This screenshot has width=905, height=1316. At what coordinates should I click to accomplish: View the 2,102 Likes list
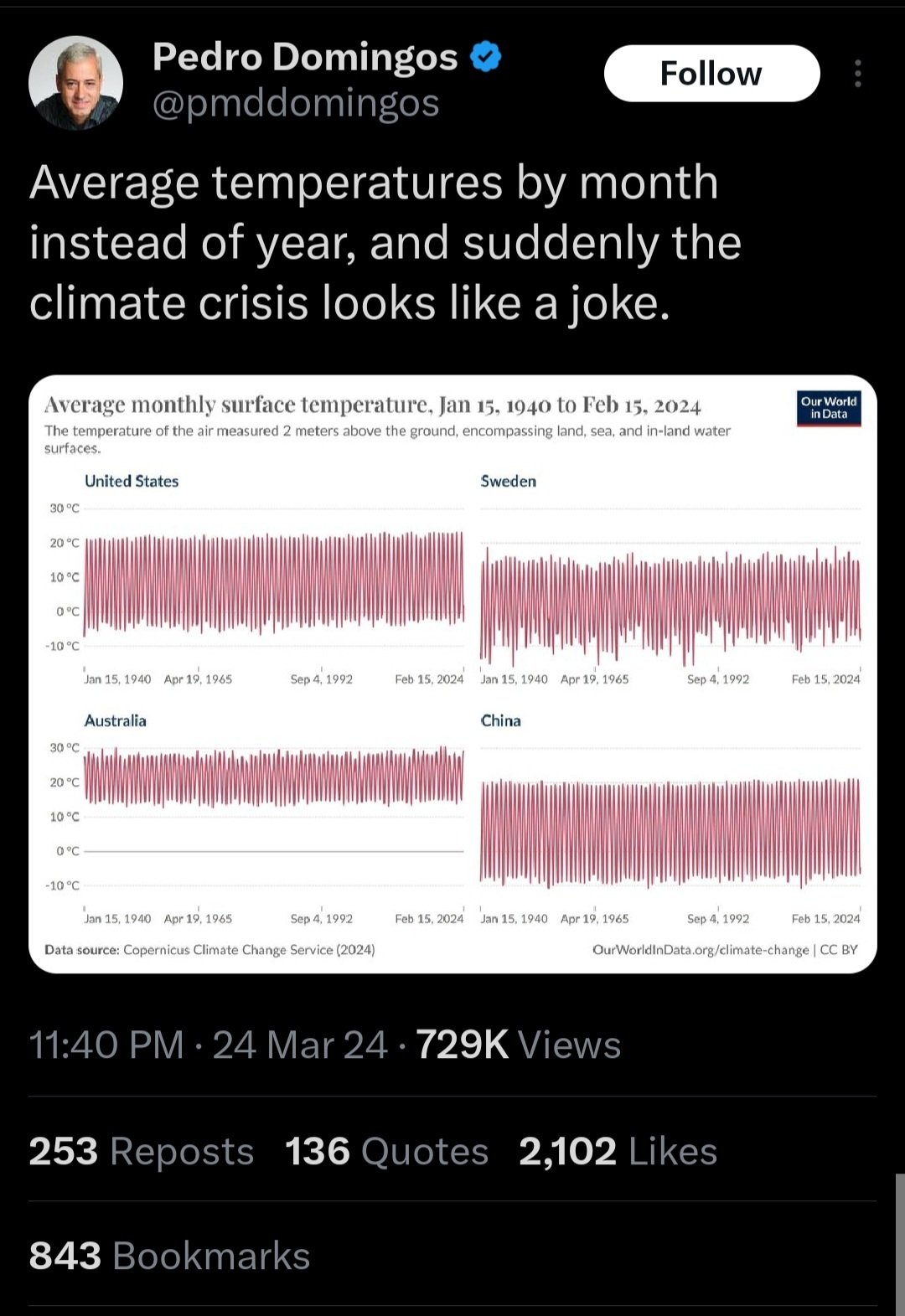pos(618,1151)
